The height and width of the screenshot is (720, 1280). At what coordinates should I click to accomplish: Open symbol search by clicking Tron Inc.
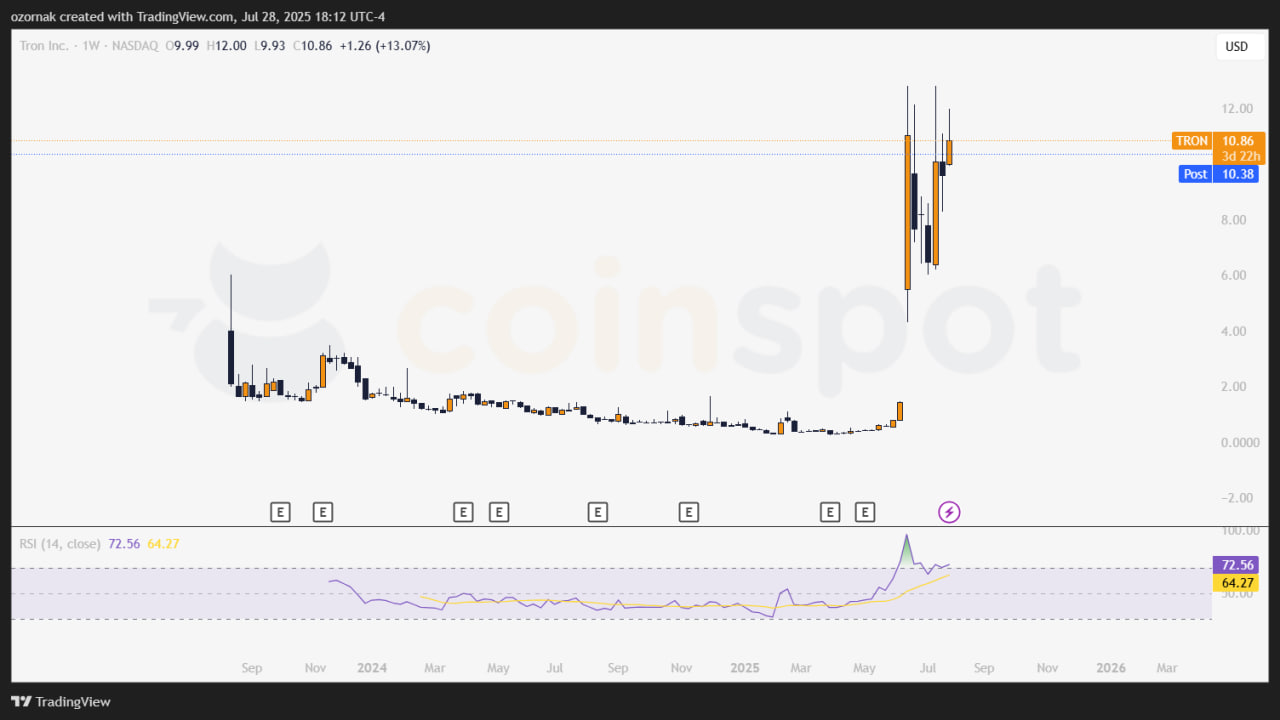point(45,45)
